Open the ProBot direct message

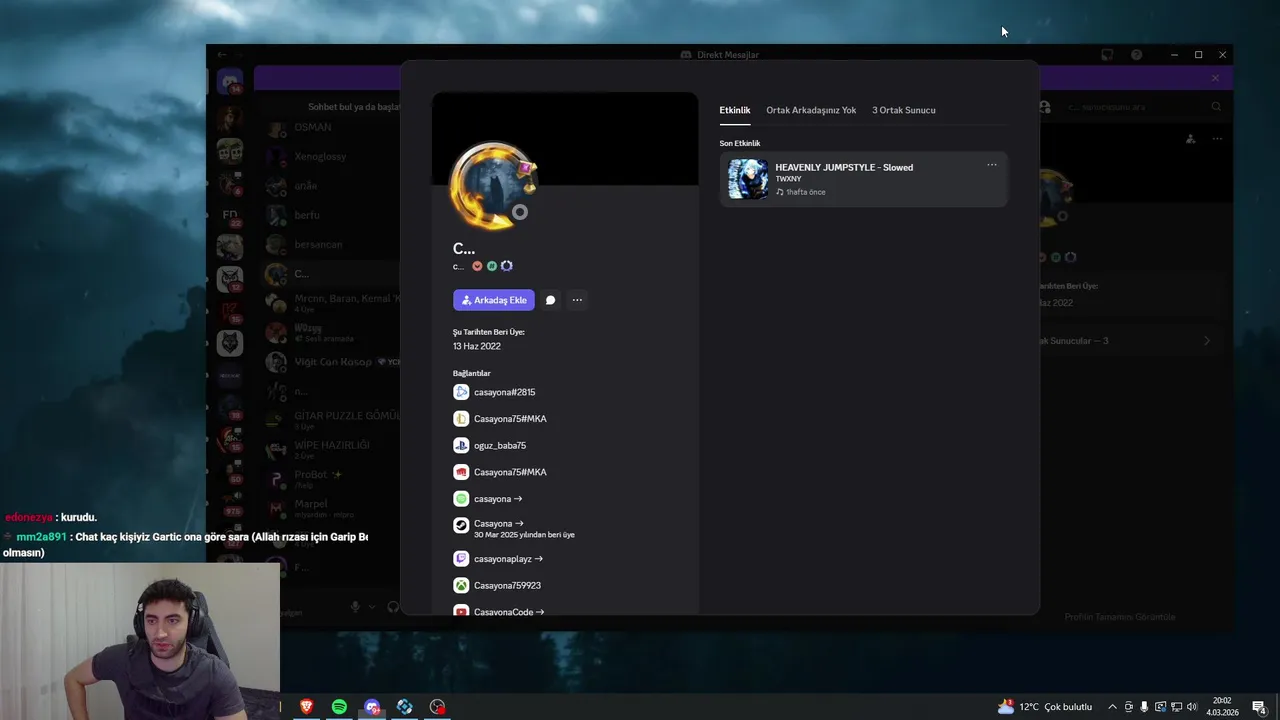click(x=332, y=478)
